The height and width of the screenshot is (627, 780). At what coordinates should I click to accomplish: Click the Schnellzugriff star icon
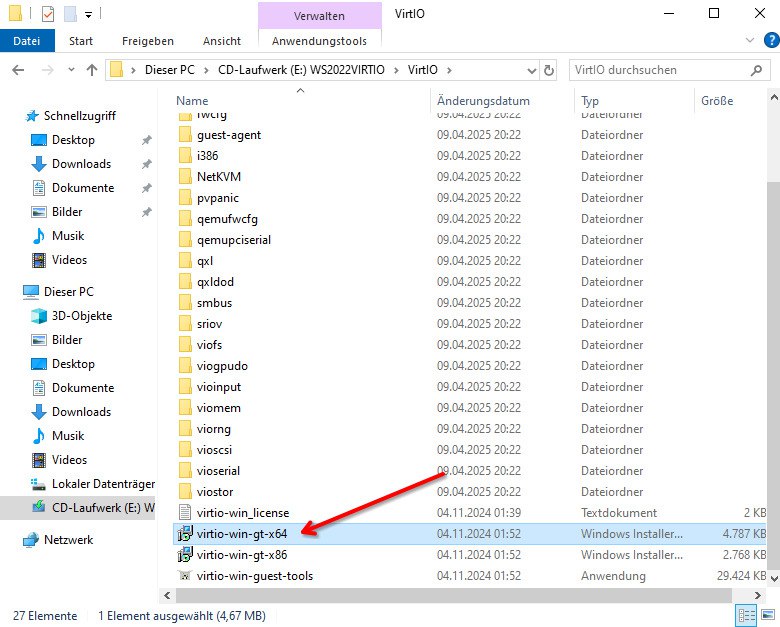click(32, 116)
